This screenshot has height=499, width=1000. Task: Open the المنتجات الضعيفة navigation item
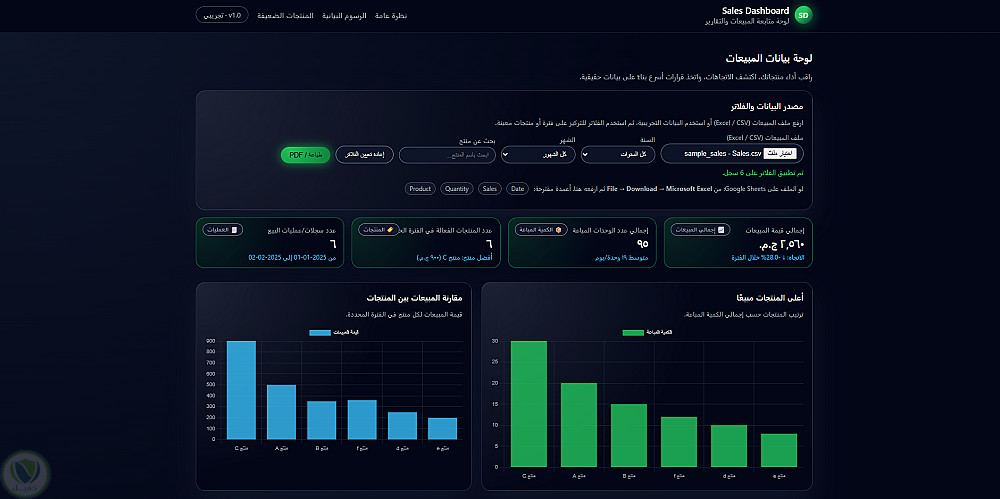(285, 15)
